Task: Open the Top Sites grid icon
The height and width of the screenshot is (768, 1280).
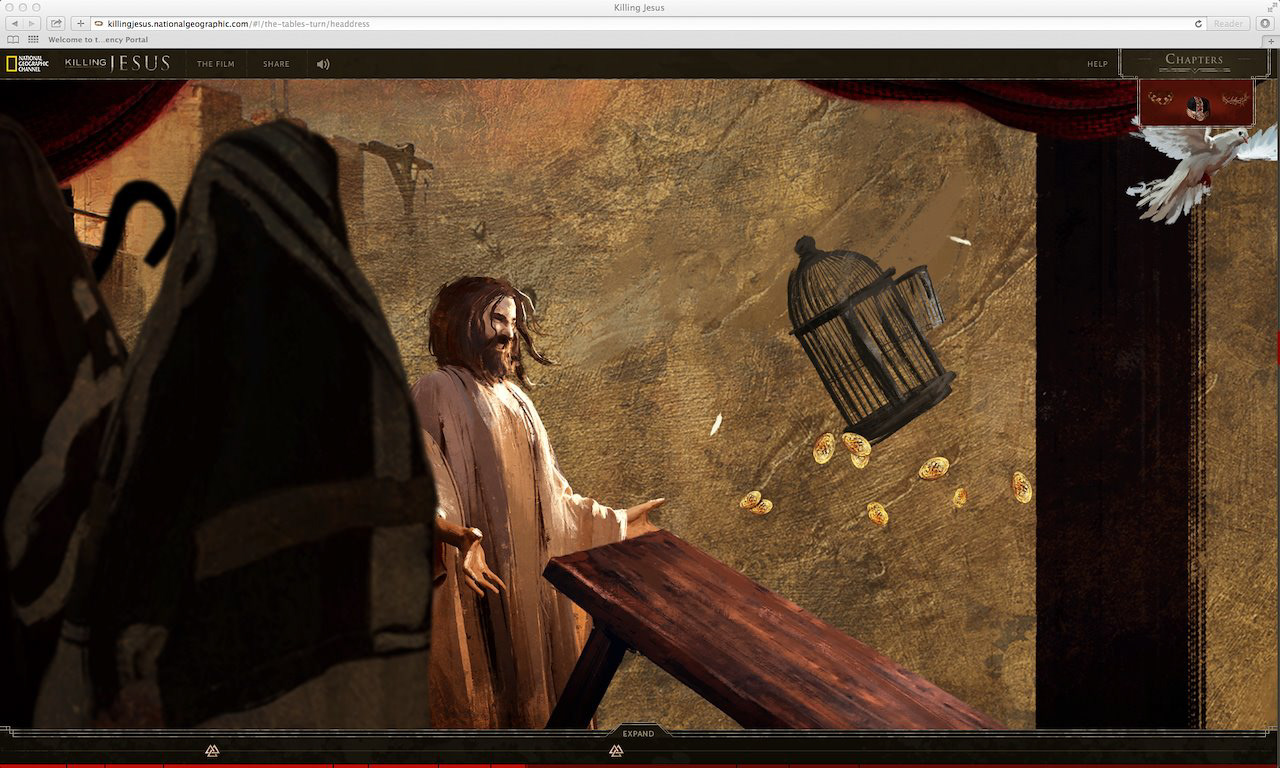Action: [33, 39]
